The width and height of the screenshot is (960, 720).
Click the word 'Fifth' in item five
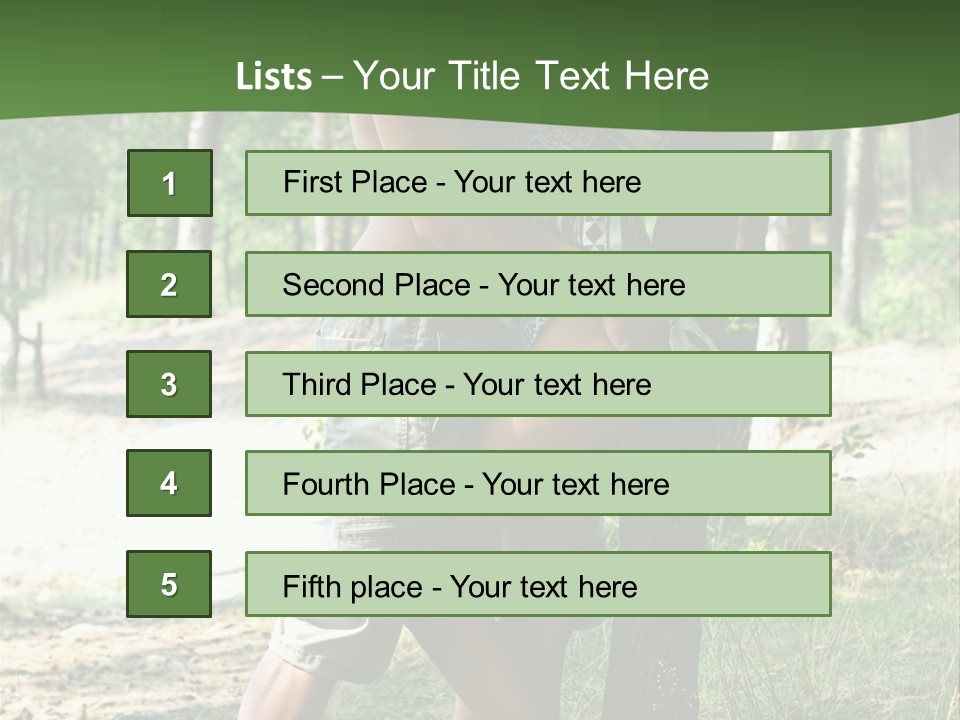[309, 586]
